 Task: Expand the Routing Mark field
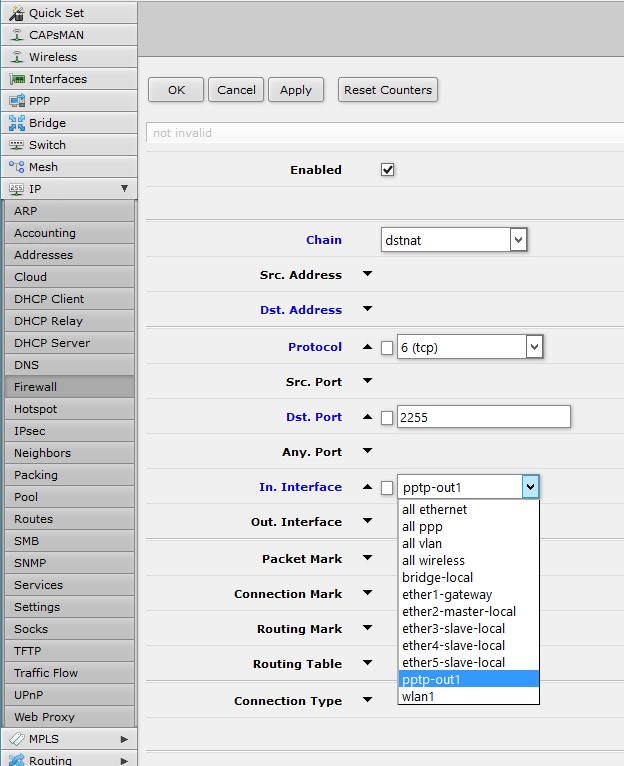tap(367, 628)
